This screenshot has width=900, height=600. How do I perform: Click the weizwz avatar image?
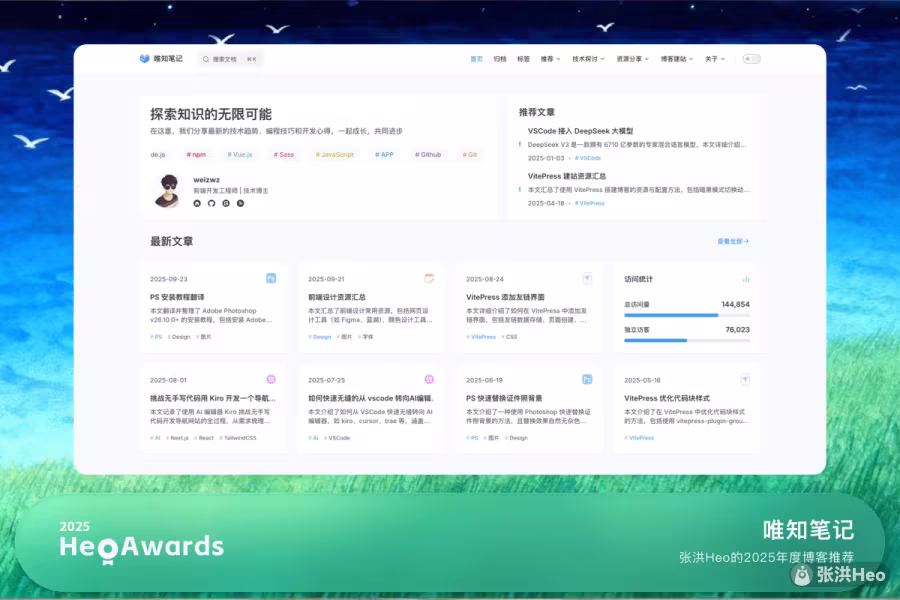pos(168,191)
